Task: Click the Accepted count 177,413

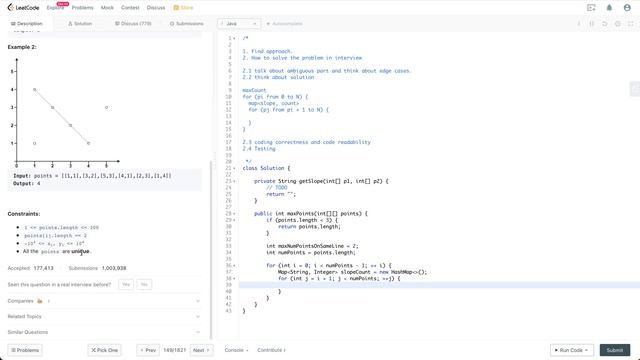Action: tap(43, 268)
